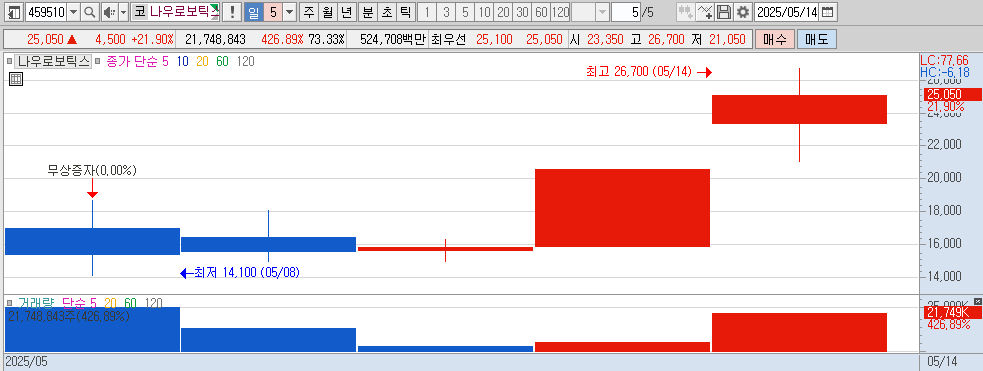Toggle the small square before 나우로보틱스 legend
Viewport: 983px width, 371px height.
click(x=9, y=61)
